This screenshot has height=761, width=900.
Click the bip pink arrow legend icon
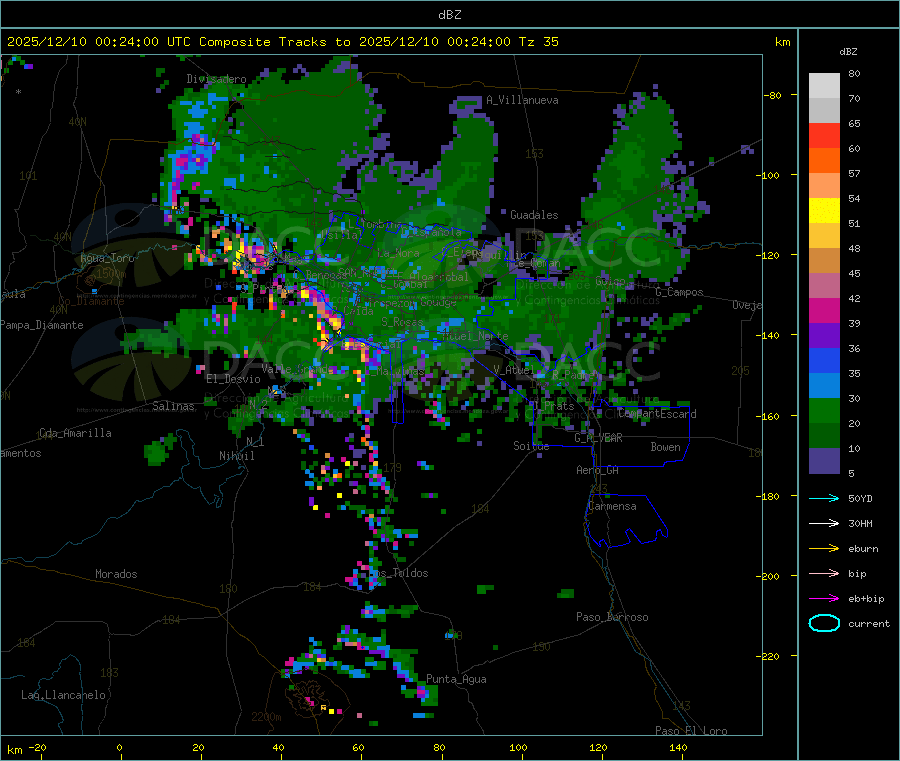coord(824,573)
